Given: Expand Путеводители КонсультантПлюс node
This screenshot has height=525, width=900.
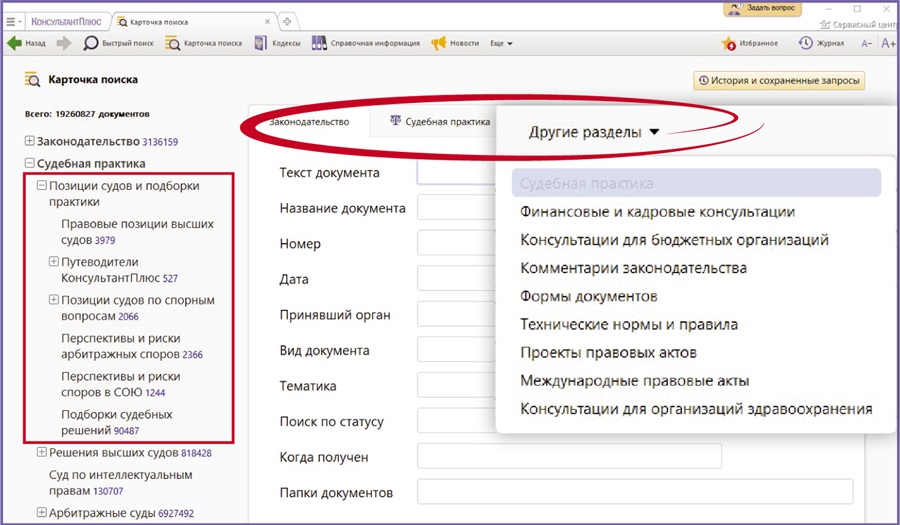Looking at the screenshot, I should click(54, 262).
